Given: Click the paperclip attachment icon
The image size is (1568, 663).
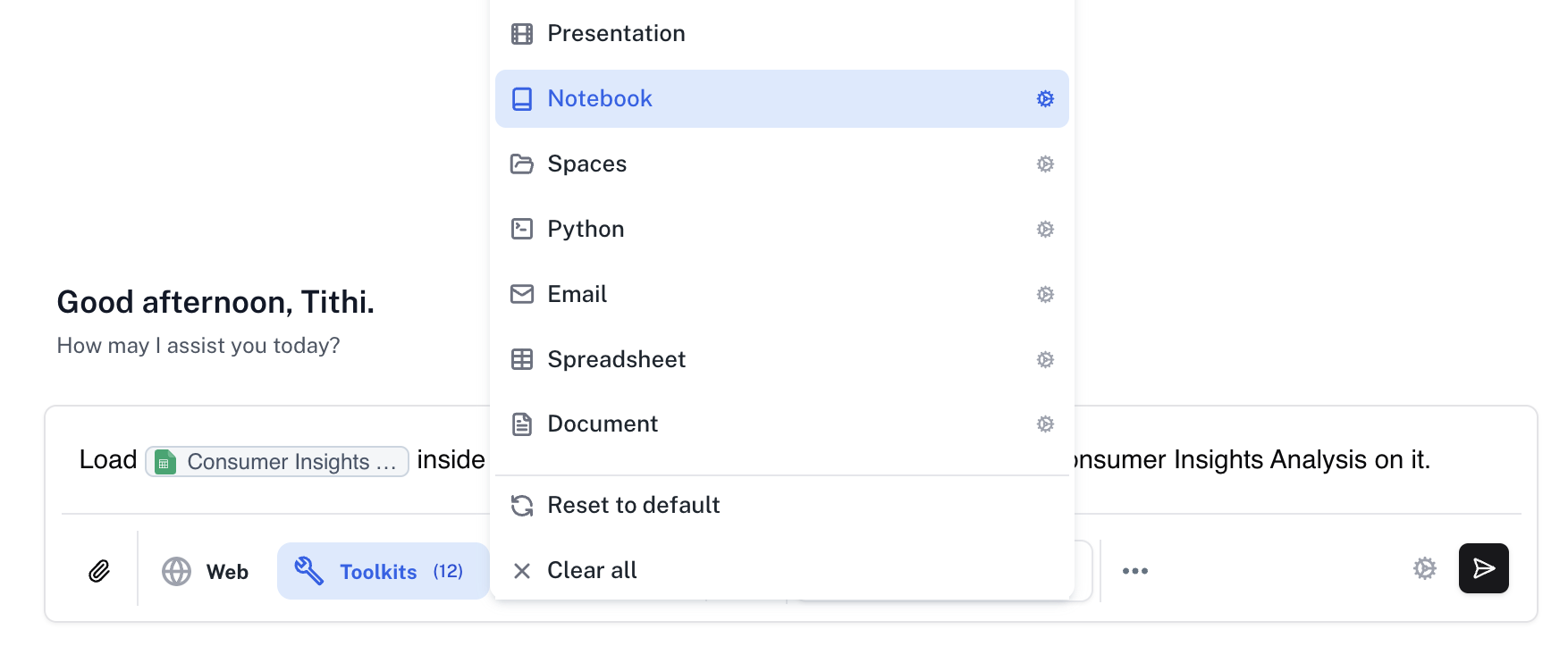Looking at the screenshot, I should coord(99,571).
